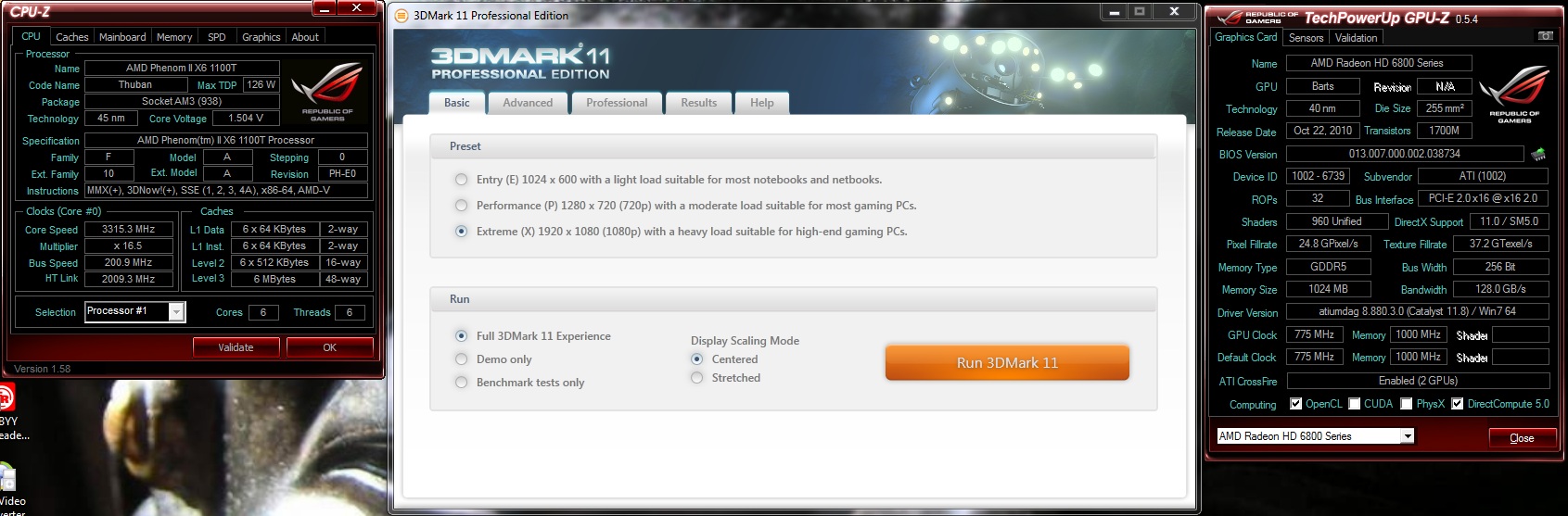The width and height of the screenshot is (1568, 516).
Task: Click the GPU name field AMD Radeon HD 6800 Series
Action: click(x=1377, y=63)
